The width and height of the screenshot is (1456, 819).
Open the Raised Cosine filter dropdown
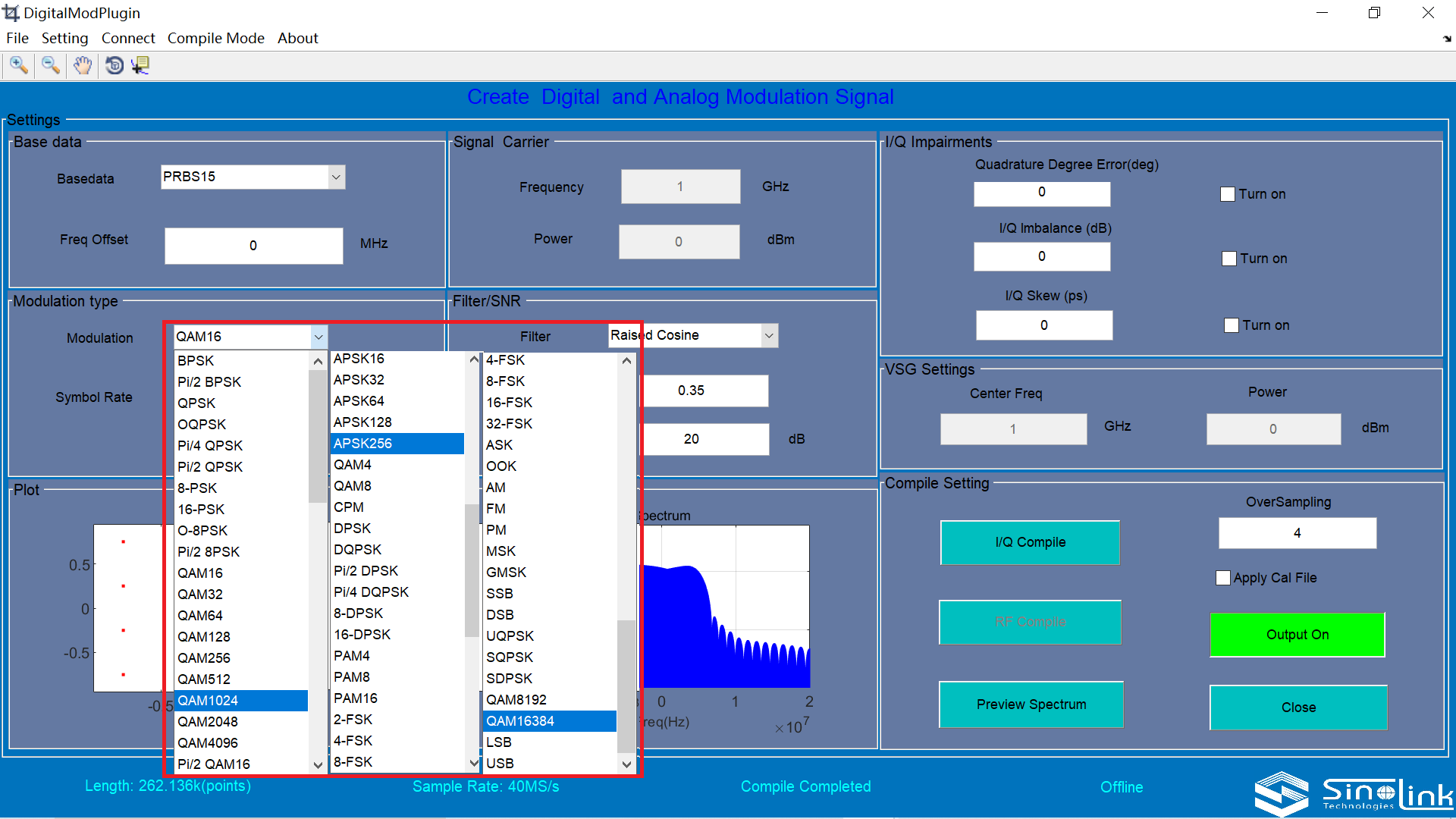coord(769,335)
